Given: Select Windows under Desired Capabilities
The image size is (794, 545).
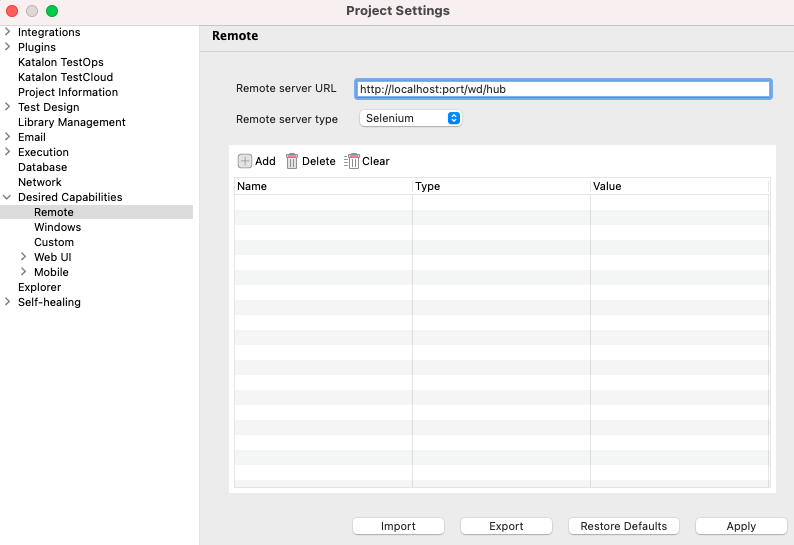Looking at the screenshot, I should (x=57, y=227).
